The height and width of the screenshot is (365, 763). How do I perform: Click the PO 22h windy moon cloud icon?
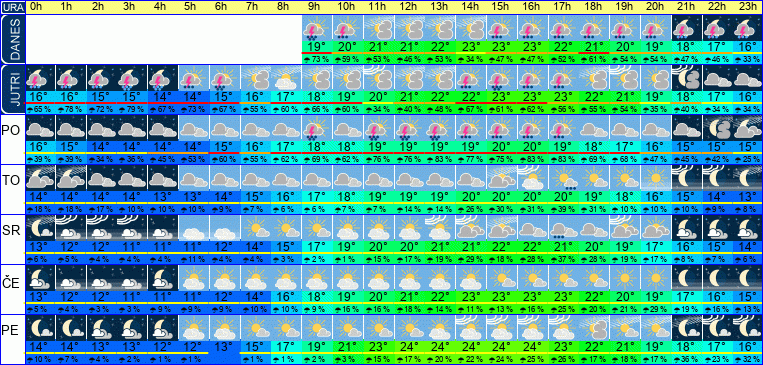(717, 128)
